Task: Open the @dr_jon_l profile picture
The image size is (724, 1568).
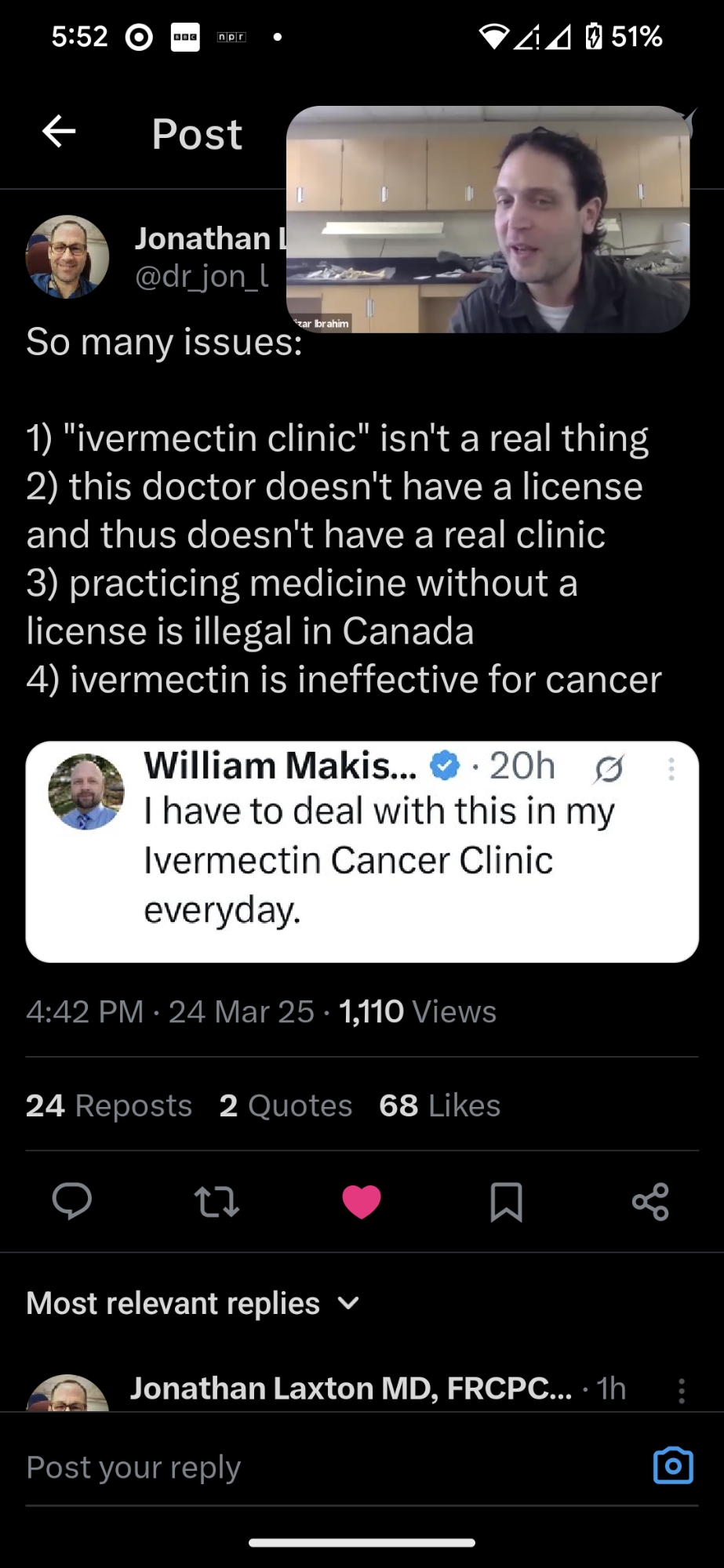Action: click(x=67, y=257)
